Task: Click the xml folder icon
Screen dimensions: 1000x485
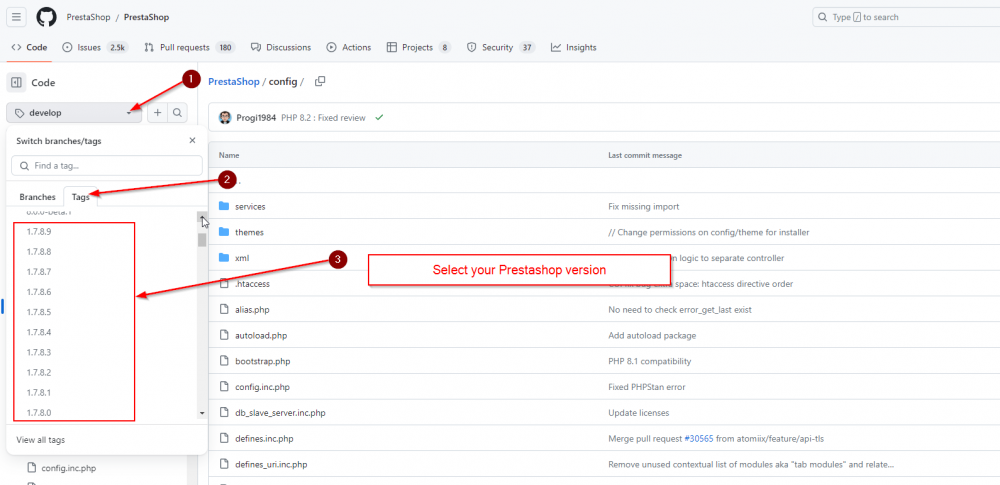Action: coord(224,257)
